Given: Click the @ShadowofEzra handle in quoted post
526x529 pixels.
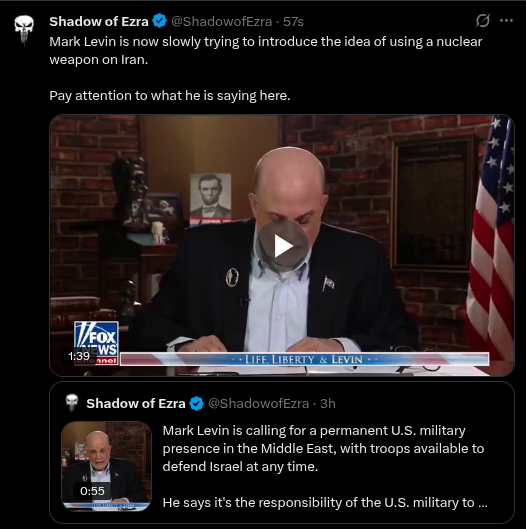Looking at the screenshot, I should pyautogui.click(x=258, y=403).
